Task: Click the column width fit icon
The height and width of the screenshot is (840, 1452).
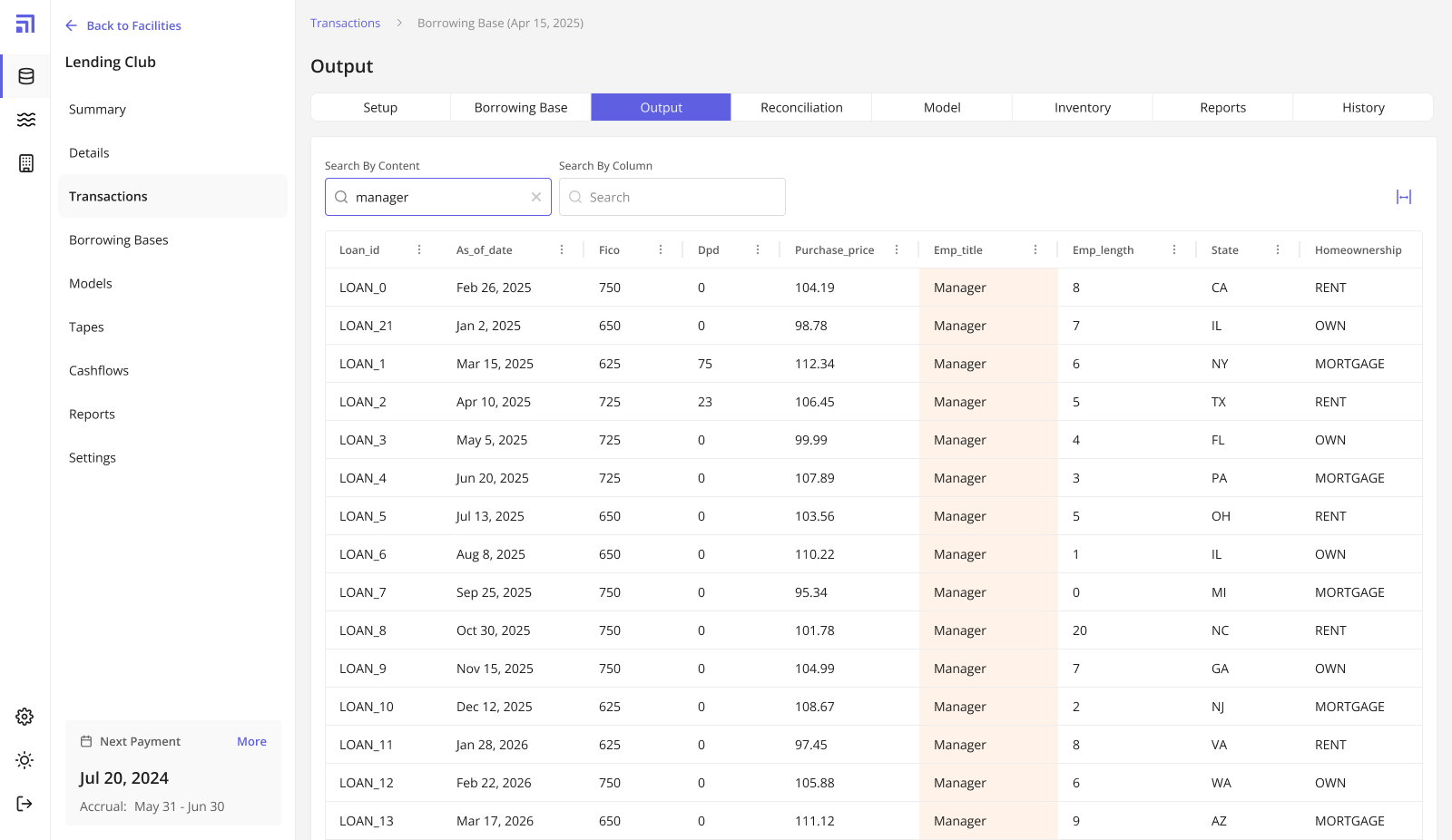Action: 1404,197
